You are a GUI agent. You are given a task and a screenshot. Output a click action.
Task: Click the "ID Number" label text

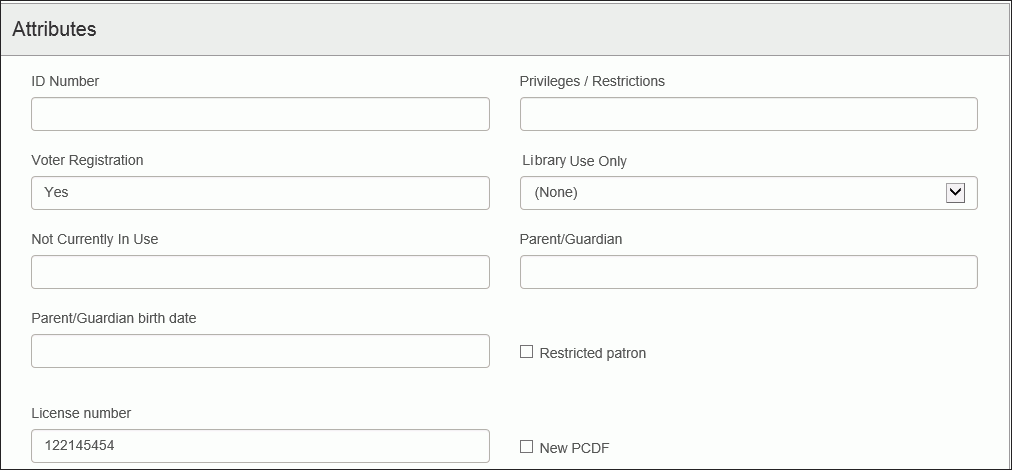point(65,81)
